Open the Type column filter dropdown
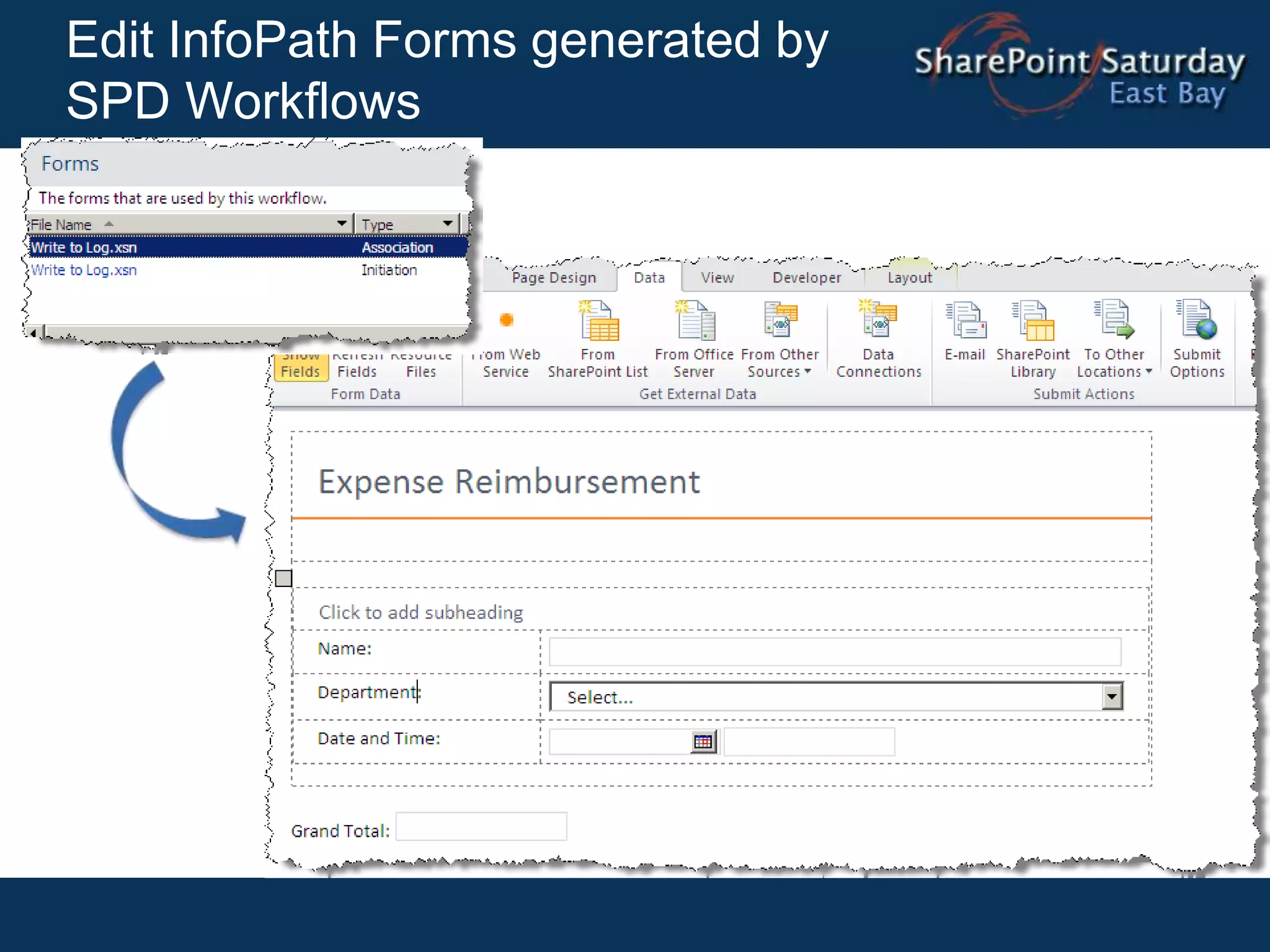1270x952 pixels. pos(448,223)
